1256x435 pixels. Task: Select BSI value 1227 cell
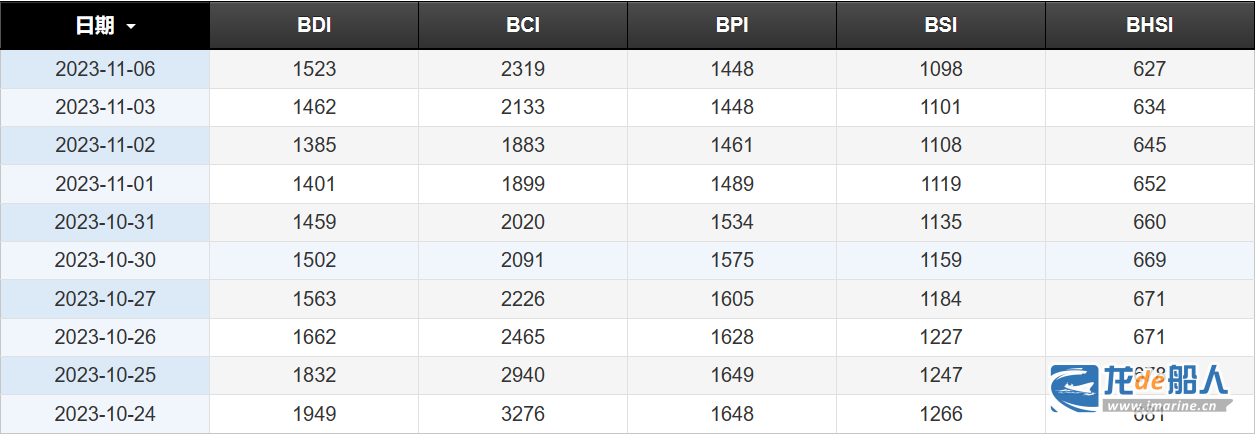(x=941, y=337)
